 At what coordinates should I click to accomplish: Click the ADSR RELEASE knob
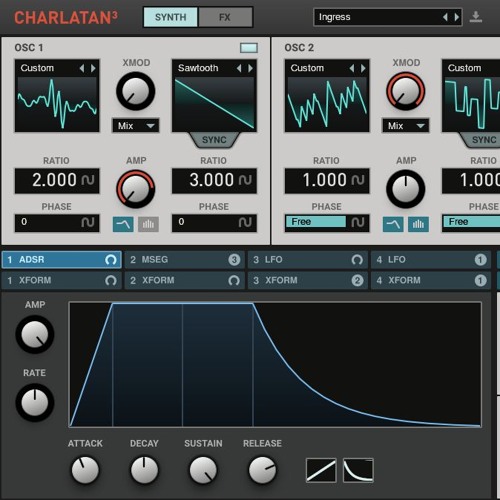pos(262,470)
